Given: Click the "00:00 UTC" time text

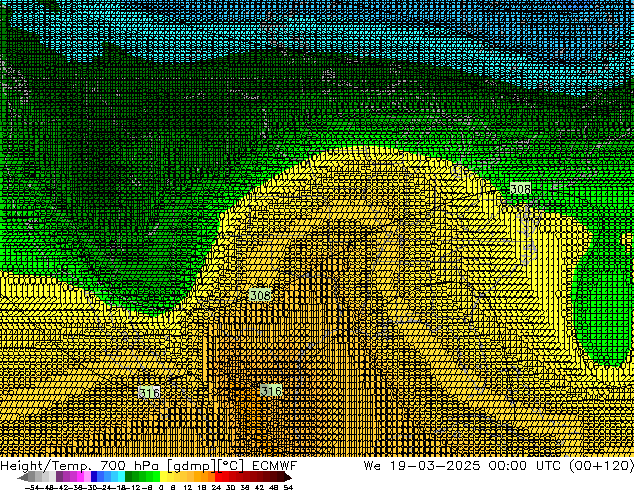Looking at the screenshot, I should click(524, 466).
